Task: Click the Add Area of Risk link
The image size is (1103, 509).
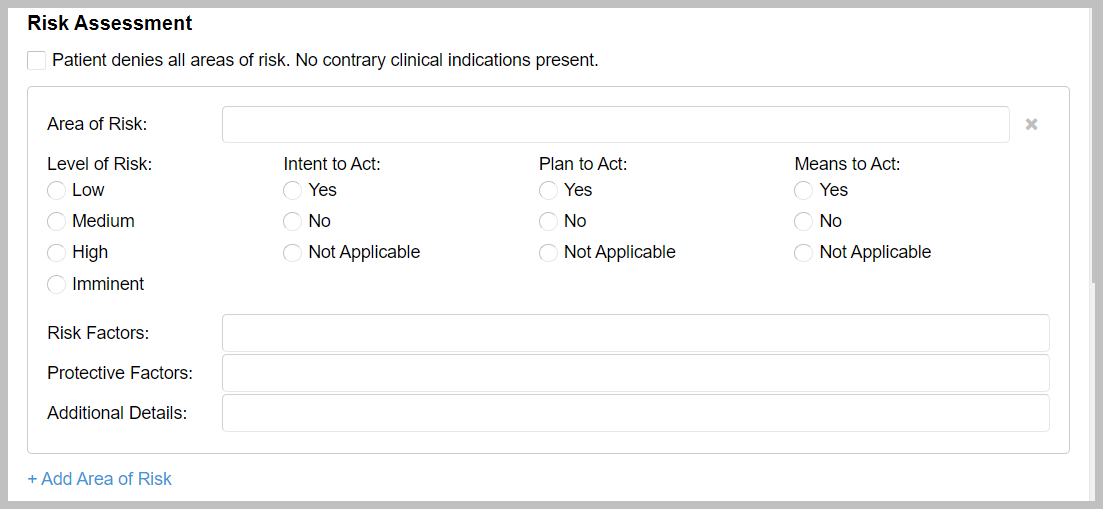Action: (100, 479)
